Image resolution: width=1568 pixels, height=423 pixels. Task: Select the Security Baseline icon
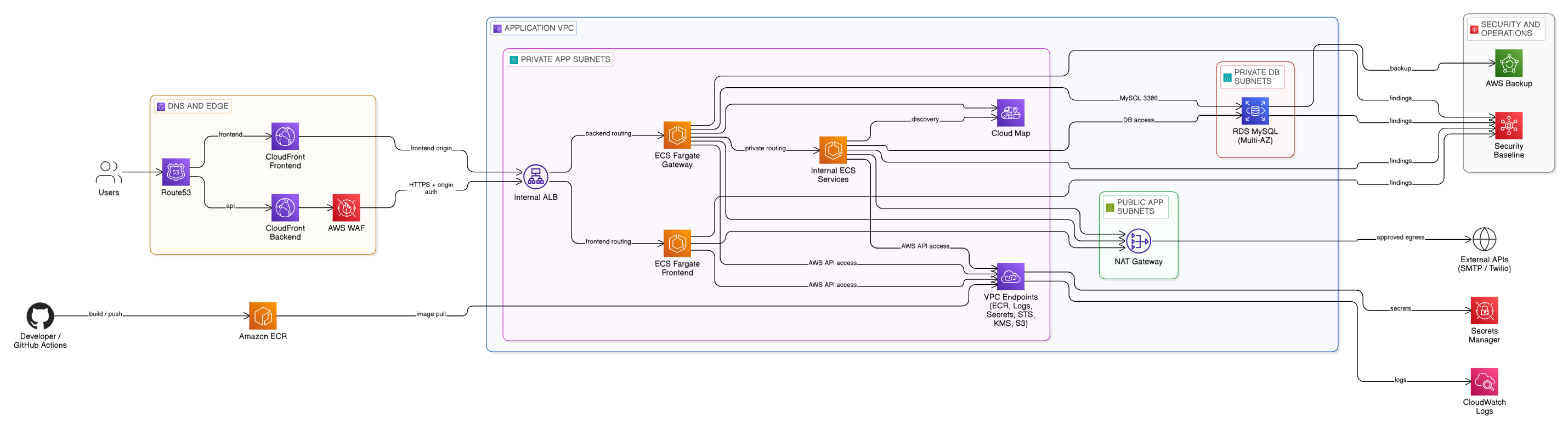[1509, 126]
